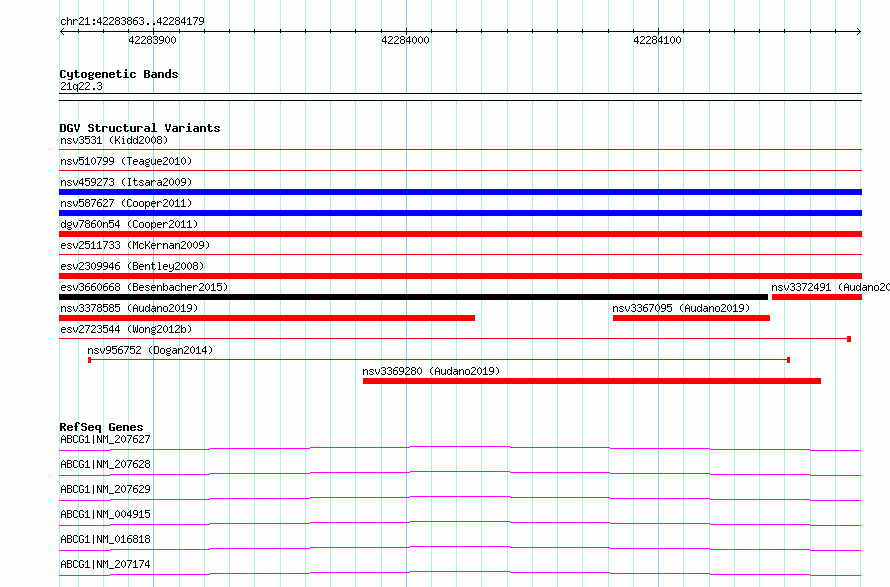The image size is (890, 587).
Task: Click the right end marker of esv2723544
Action: click(849, 339)
